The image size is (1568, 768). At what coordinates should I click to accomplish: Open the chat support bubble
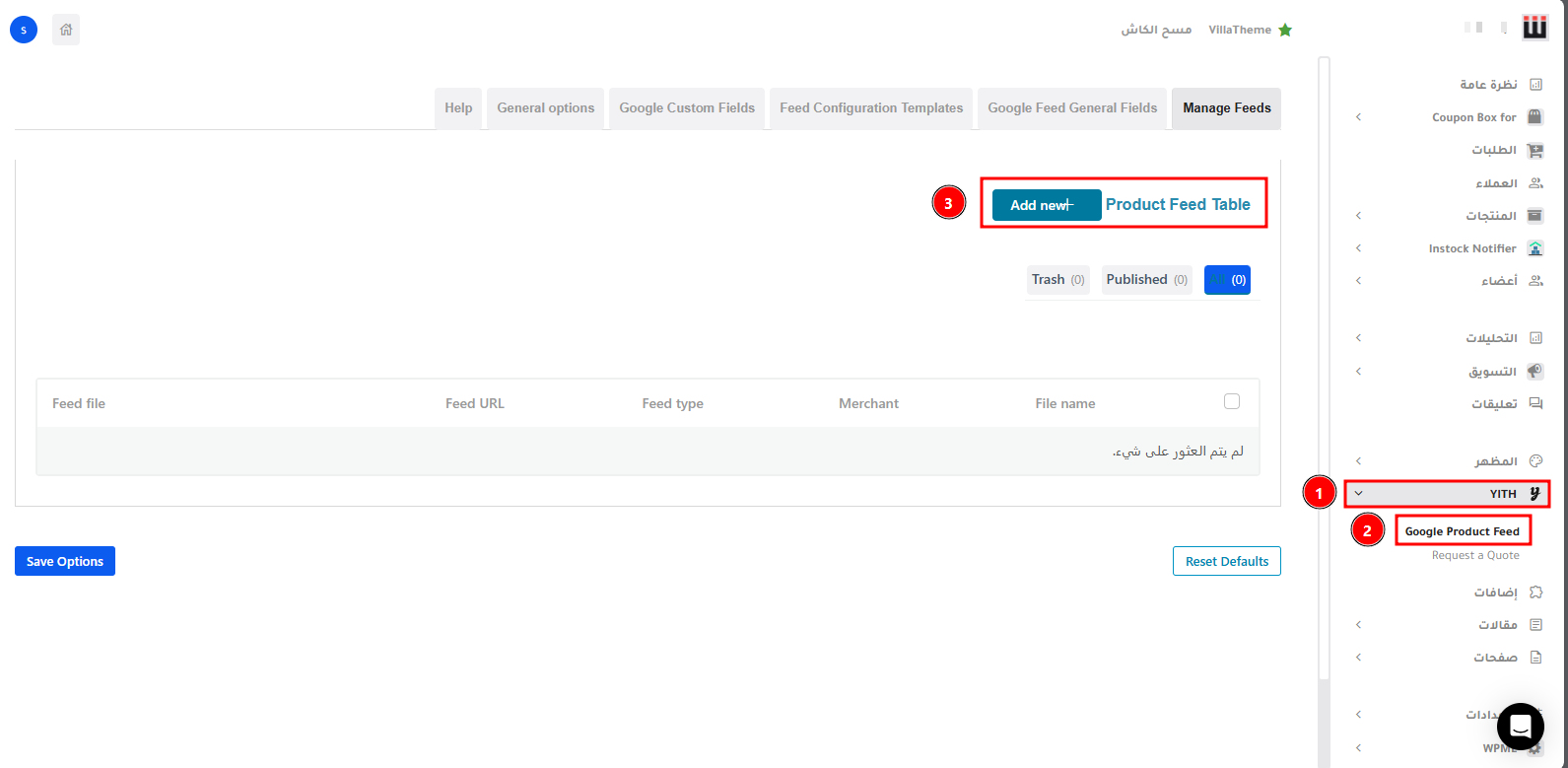(1520, 728)
